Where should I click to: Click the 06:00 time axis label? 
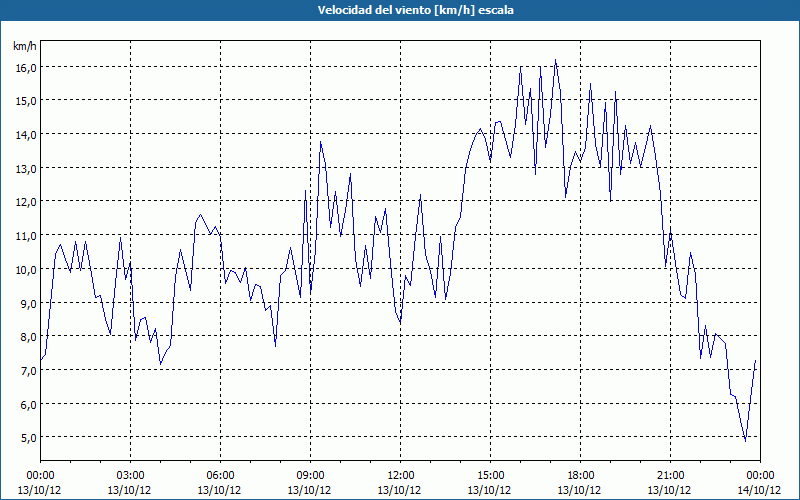point(220,476)
